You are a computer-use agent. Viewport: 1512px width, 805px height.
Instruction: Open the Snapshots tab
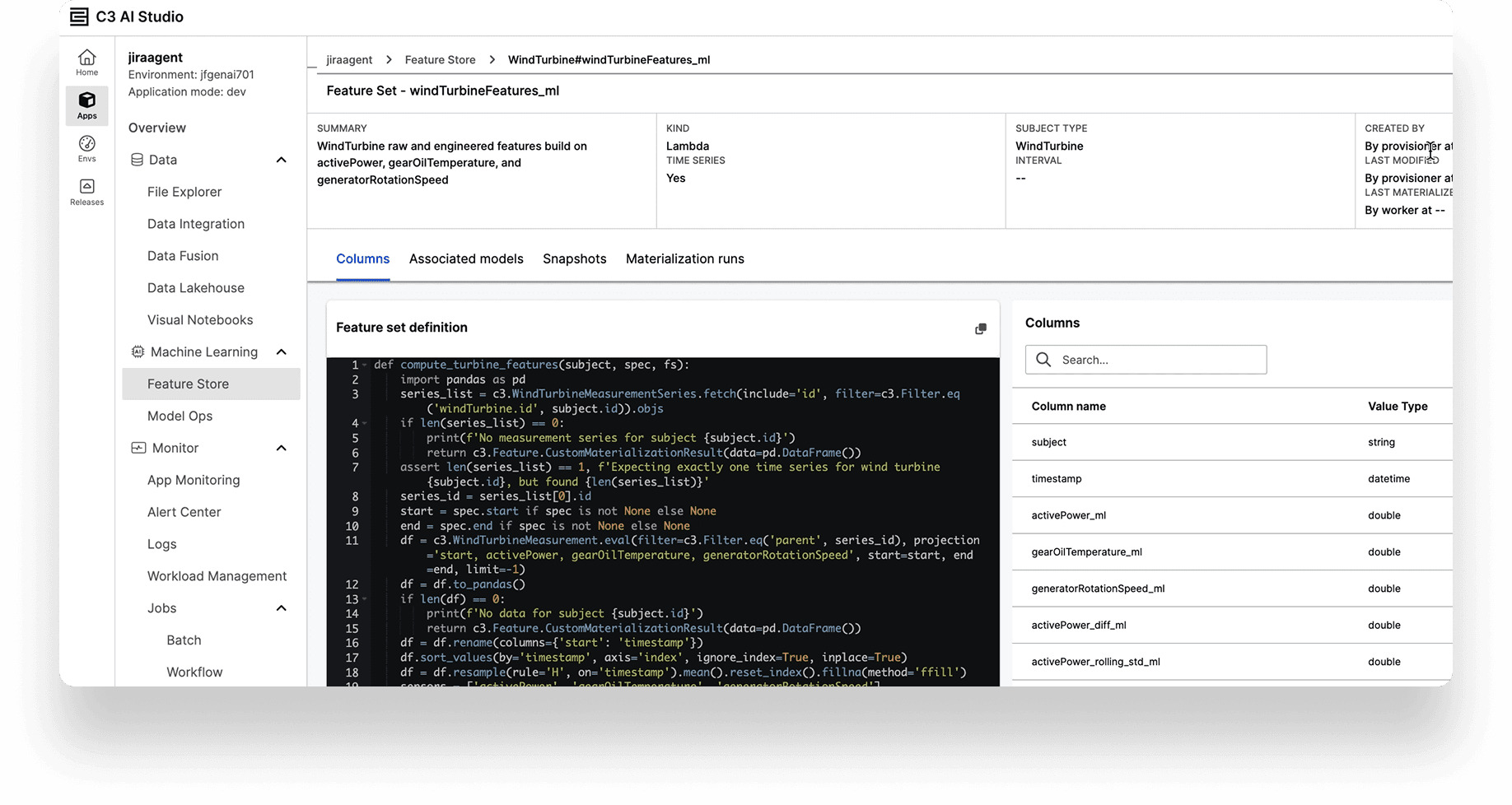tap(574, 258)
